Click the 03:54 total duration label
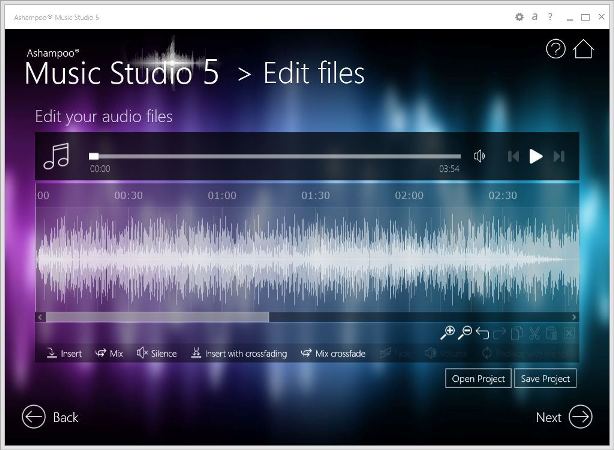The height and width of the screenshot is (450, 614). pyautogui.click(x=449, y=169)
